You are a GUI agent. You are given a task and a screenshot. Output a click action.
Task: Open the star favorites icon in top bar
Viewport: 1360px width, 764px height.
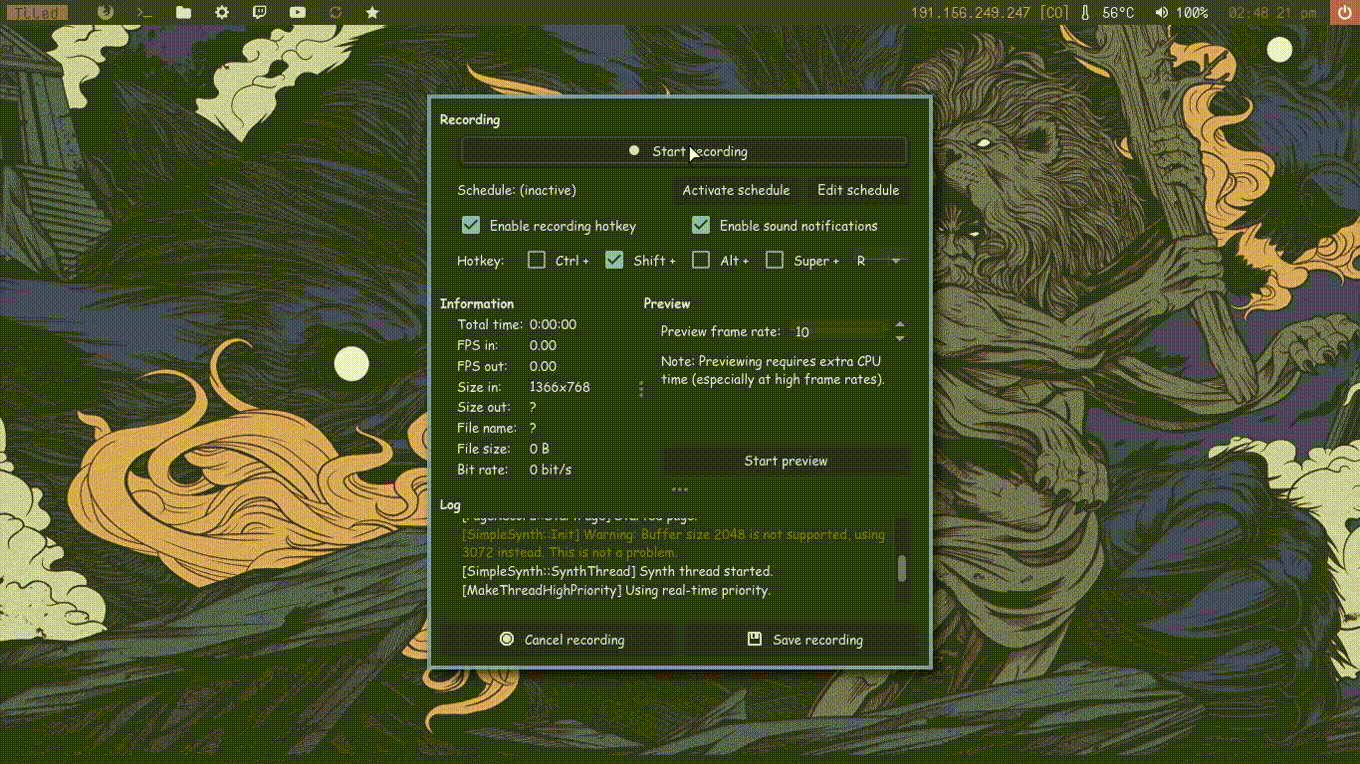372,13
